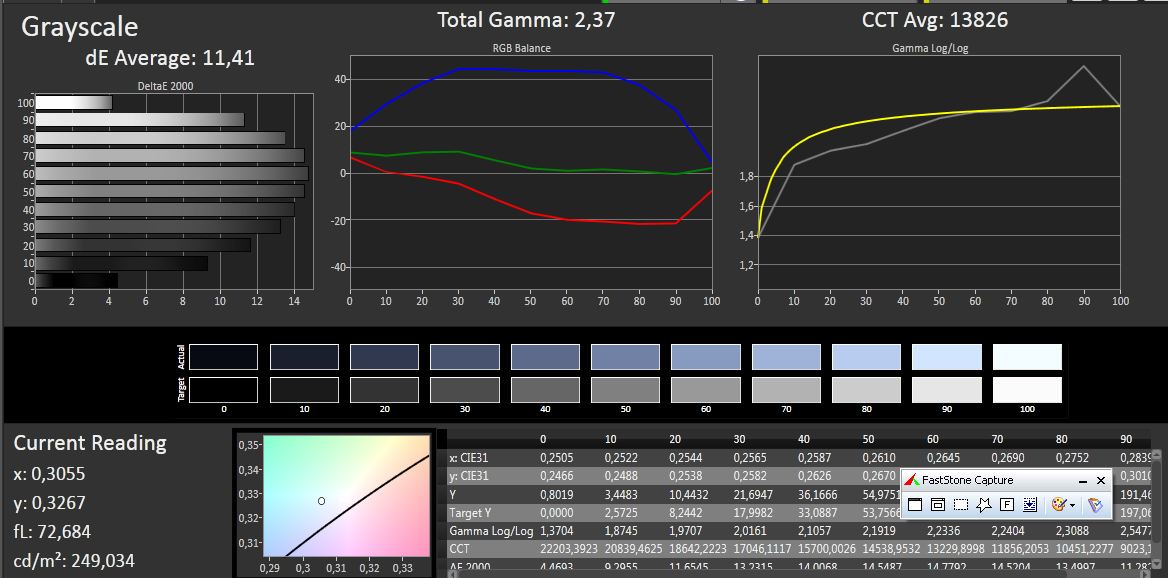
Task: Click the CCT row label in data table
Action: pyautogui.click(x=461, y=549)
